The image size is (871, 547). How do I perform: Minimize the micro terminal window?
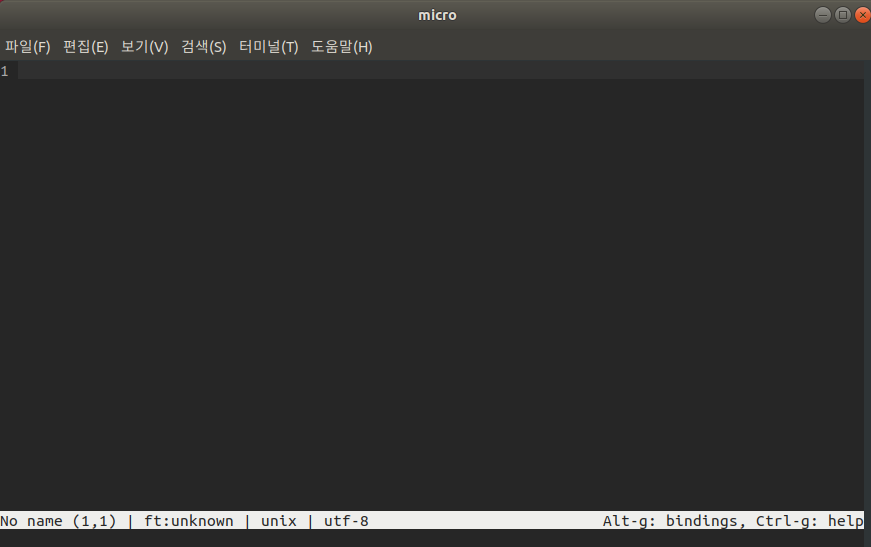pyautogui.click(x=823, y=15)
